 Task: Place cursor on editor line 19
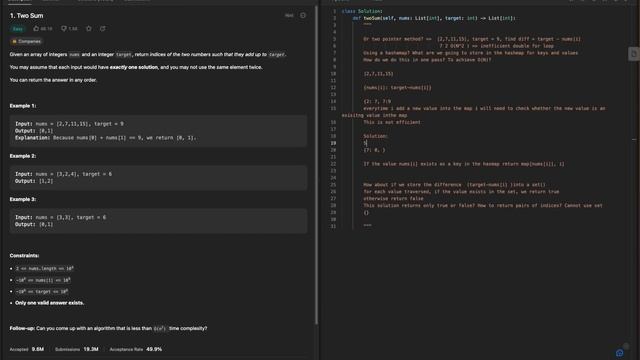(x=366, y=143)
